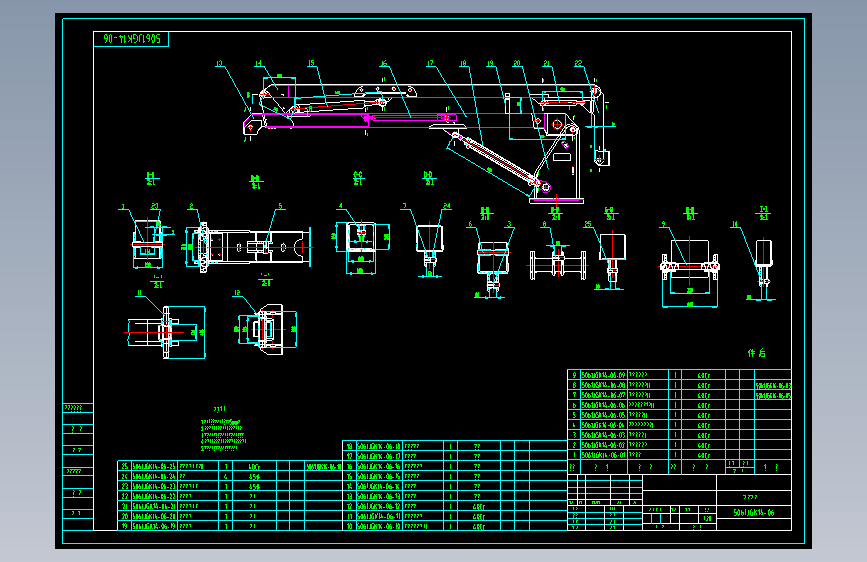Click callout number 15 above the boom assembly
Image resolution: width=867 pixels, height=562 pixels.
tap(311, 64)
